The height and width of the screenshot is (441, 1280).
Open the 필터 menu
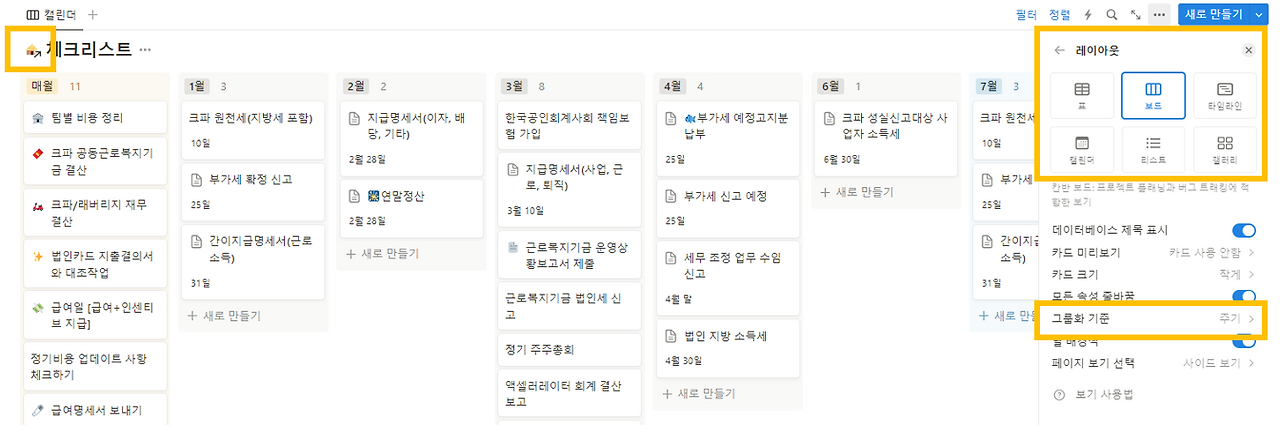coord(1026,15)
